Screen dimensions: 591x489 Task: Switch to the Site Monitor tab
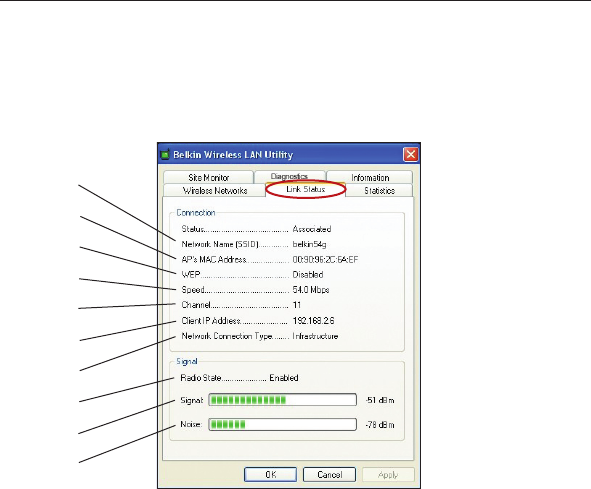(208, 177)
